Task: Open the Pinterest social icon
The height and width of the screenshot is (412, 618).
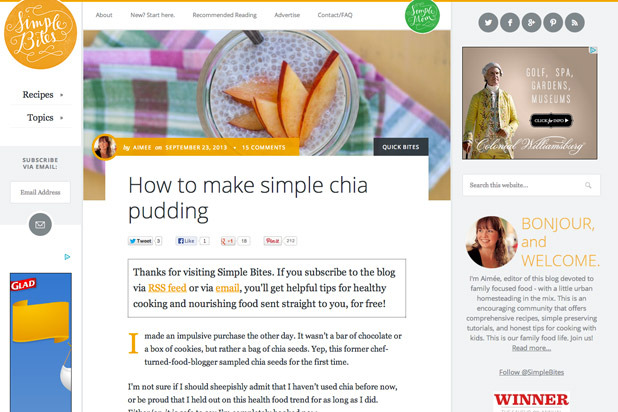Action: click(553, 22)
